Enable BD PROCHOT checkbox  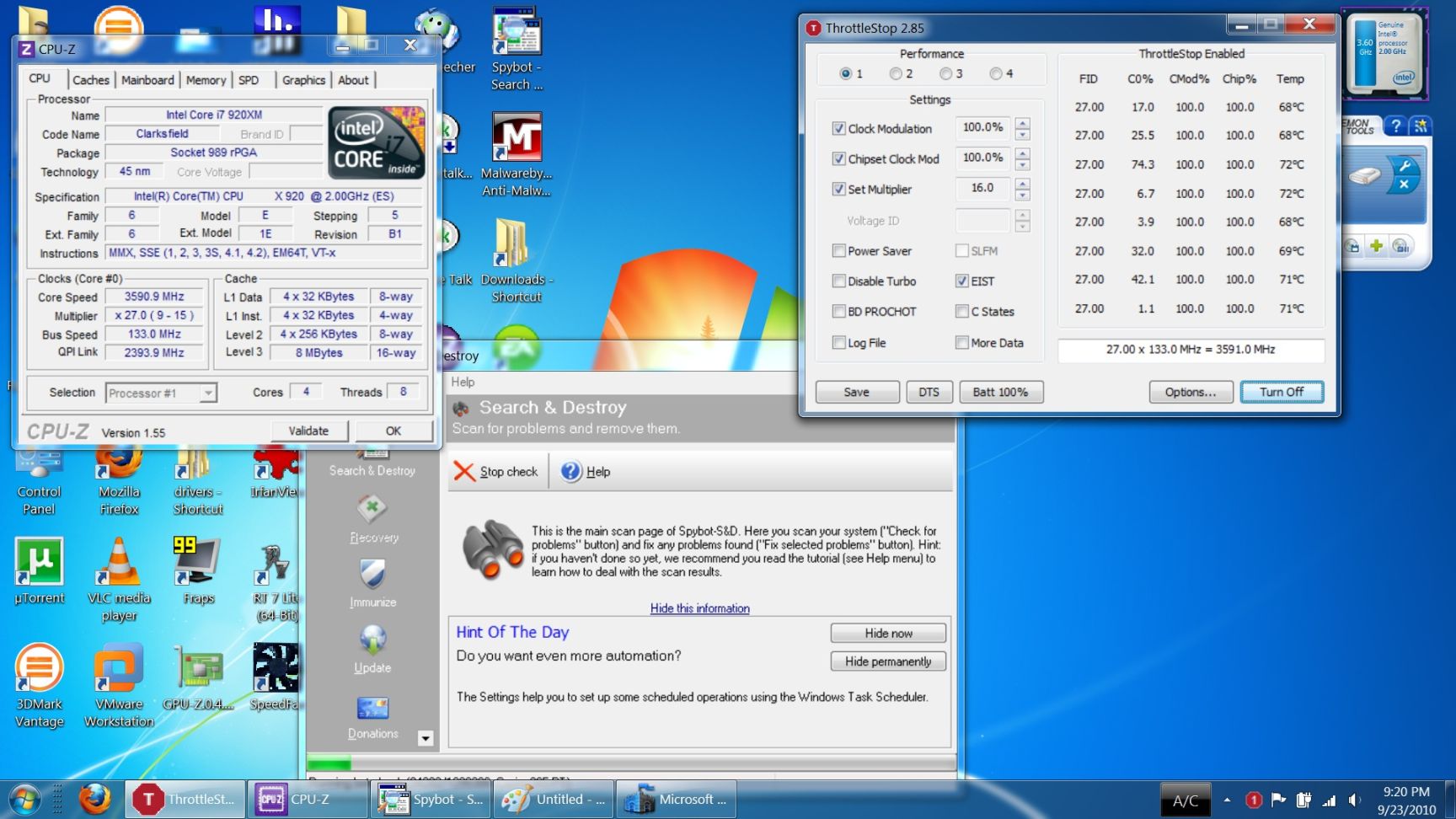pyautogui.click(x=838, y=311)
